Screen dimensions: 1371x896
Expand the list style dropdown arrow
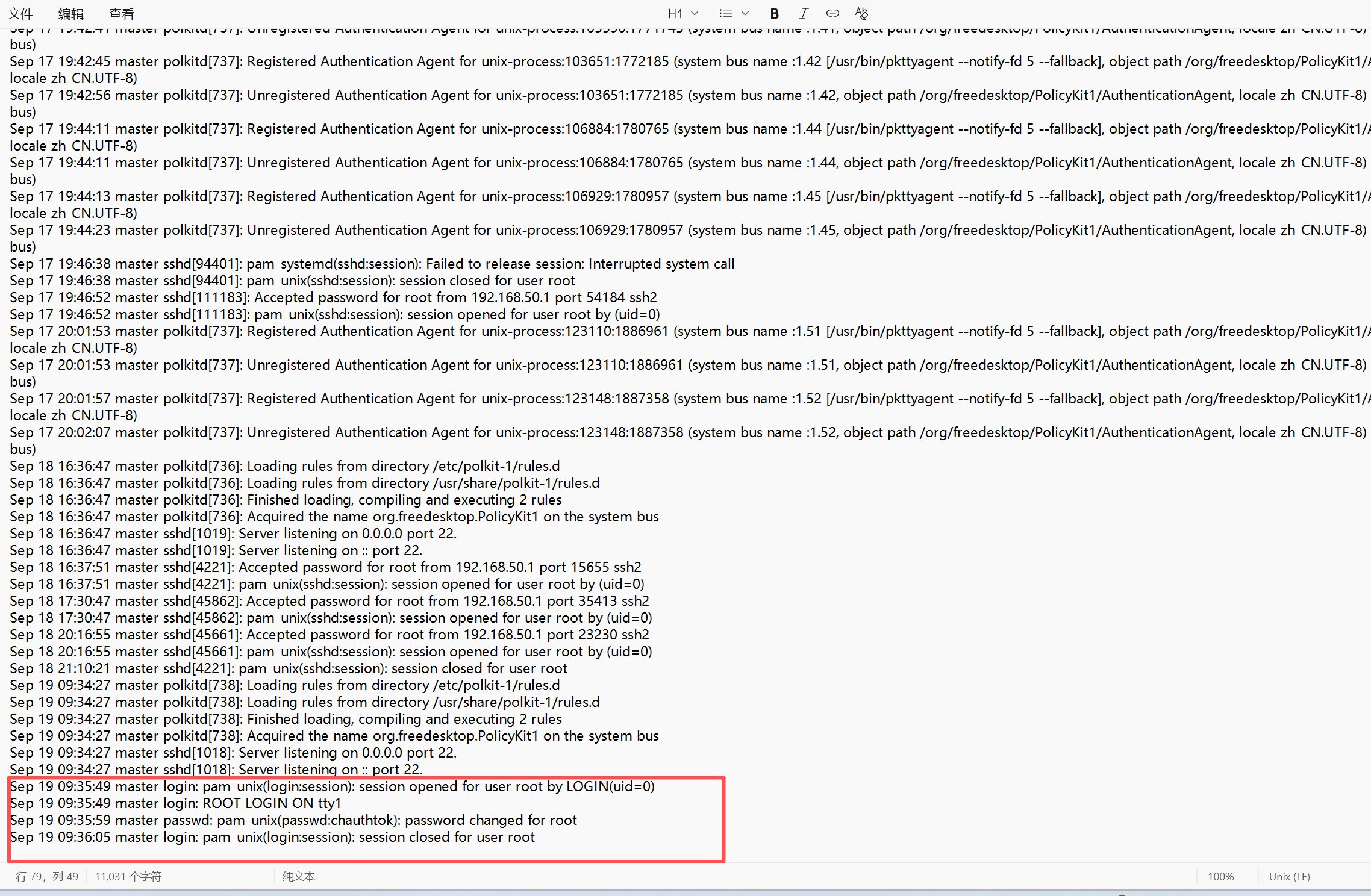[x=745, y=13]
